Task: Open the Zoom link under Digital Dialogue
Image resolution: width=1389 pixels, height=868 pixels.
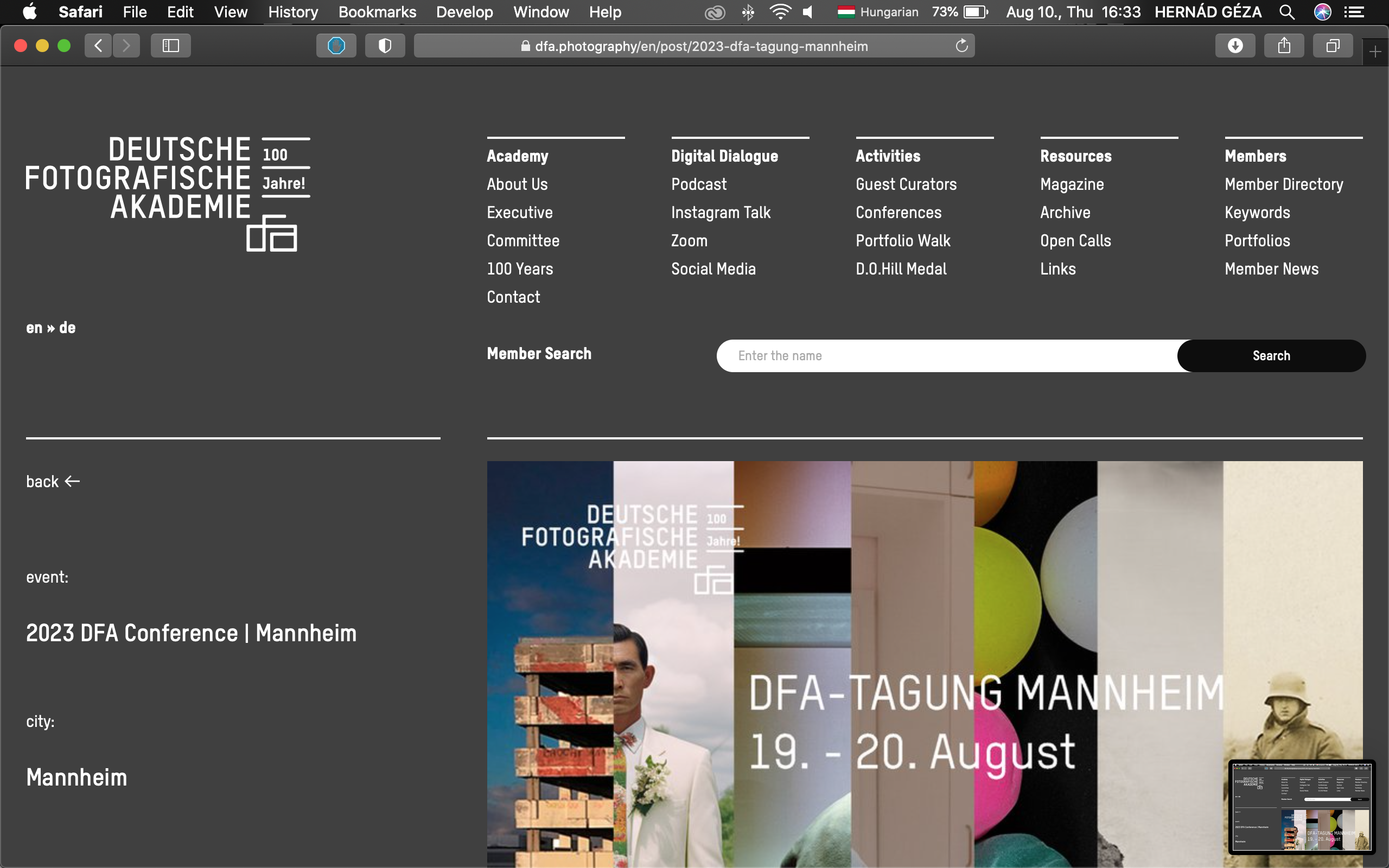Action: click(x=689, y=240)
